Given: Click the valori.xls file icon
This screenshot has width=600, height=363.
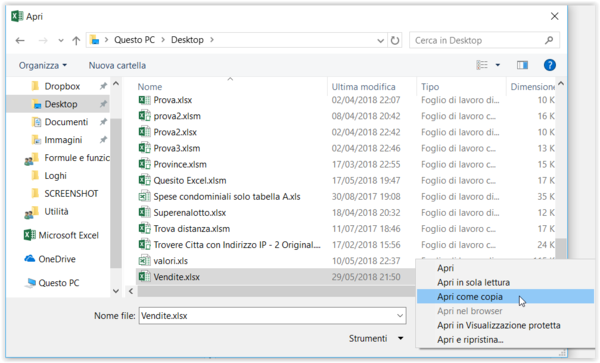Looking at the screenshot, I should tap(144, 260).
